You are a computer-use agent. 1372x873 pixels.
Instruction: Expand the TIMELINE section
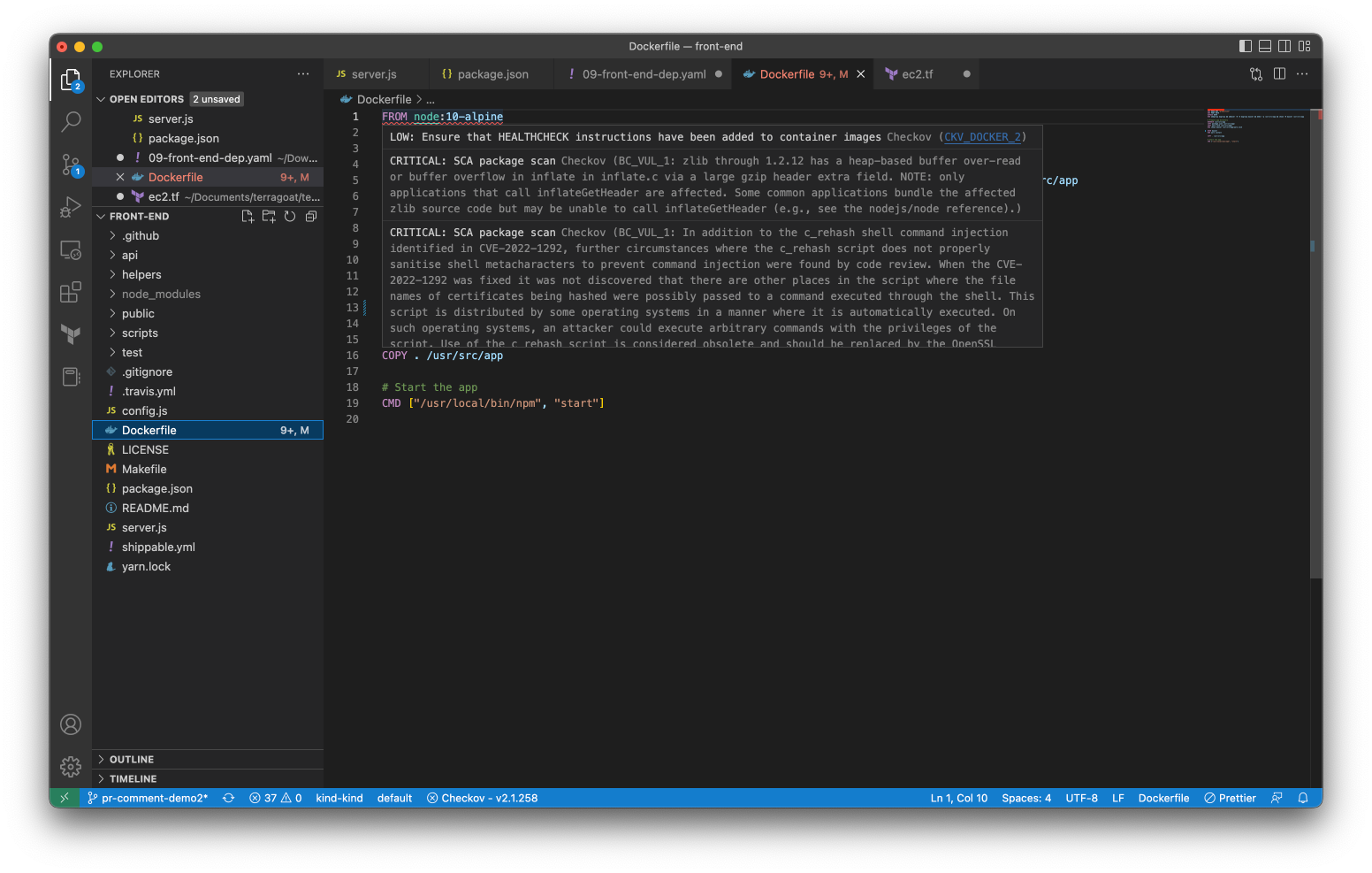pos(133,779)
